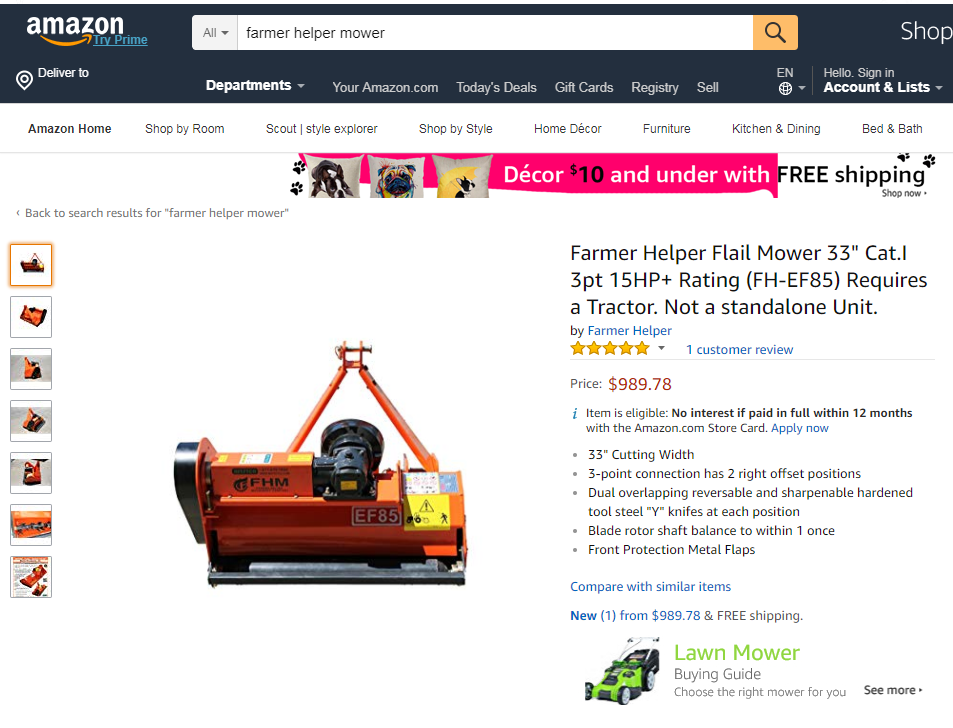
Task: Open the Farmer Helper brand link
Action: (x=629, y=331)
